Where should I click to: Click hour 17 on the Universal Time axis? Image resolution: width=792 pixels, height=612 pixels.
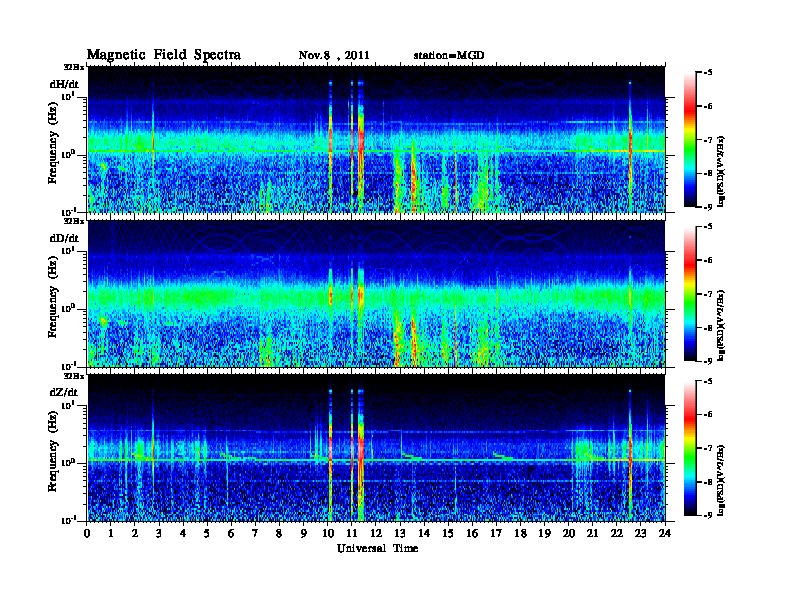click(496, 533)
